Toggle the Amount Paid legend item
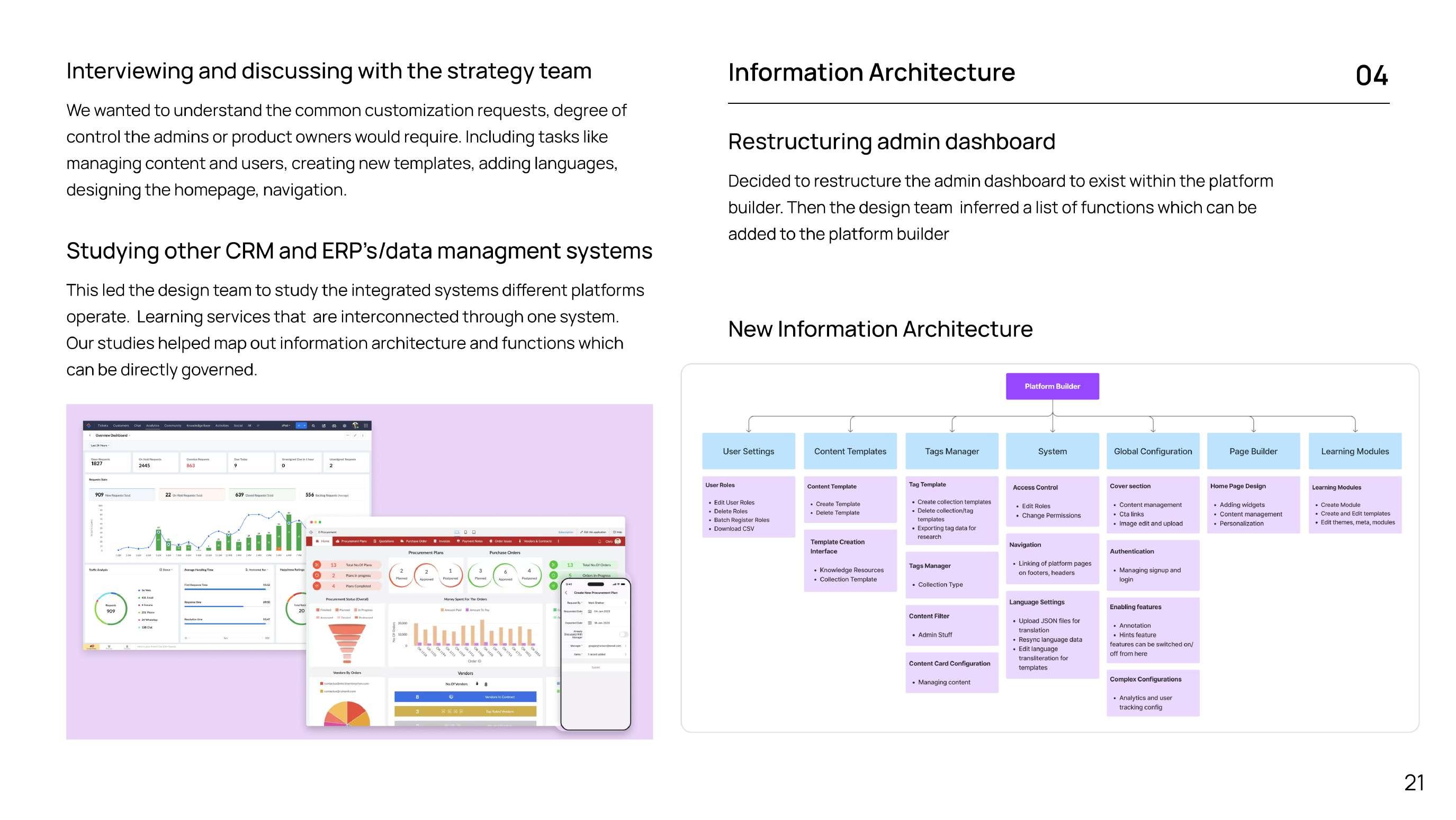 coord(451,610)
